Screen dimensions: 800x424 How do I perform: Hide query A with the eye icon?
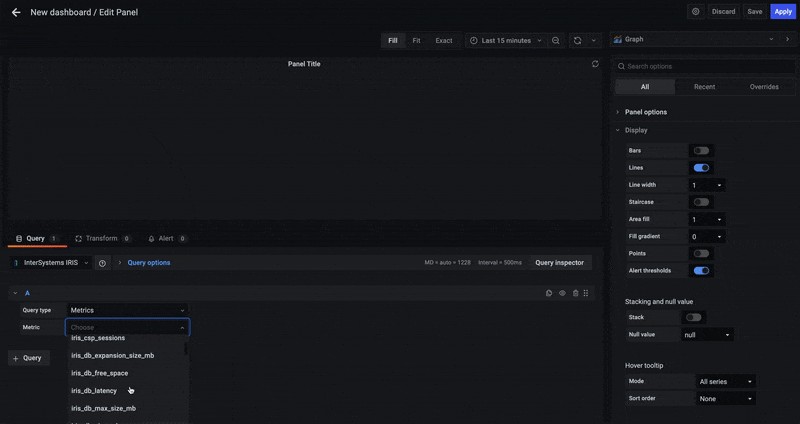(562, 293)
